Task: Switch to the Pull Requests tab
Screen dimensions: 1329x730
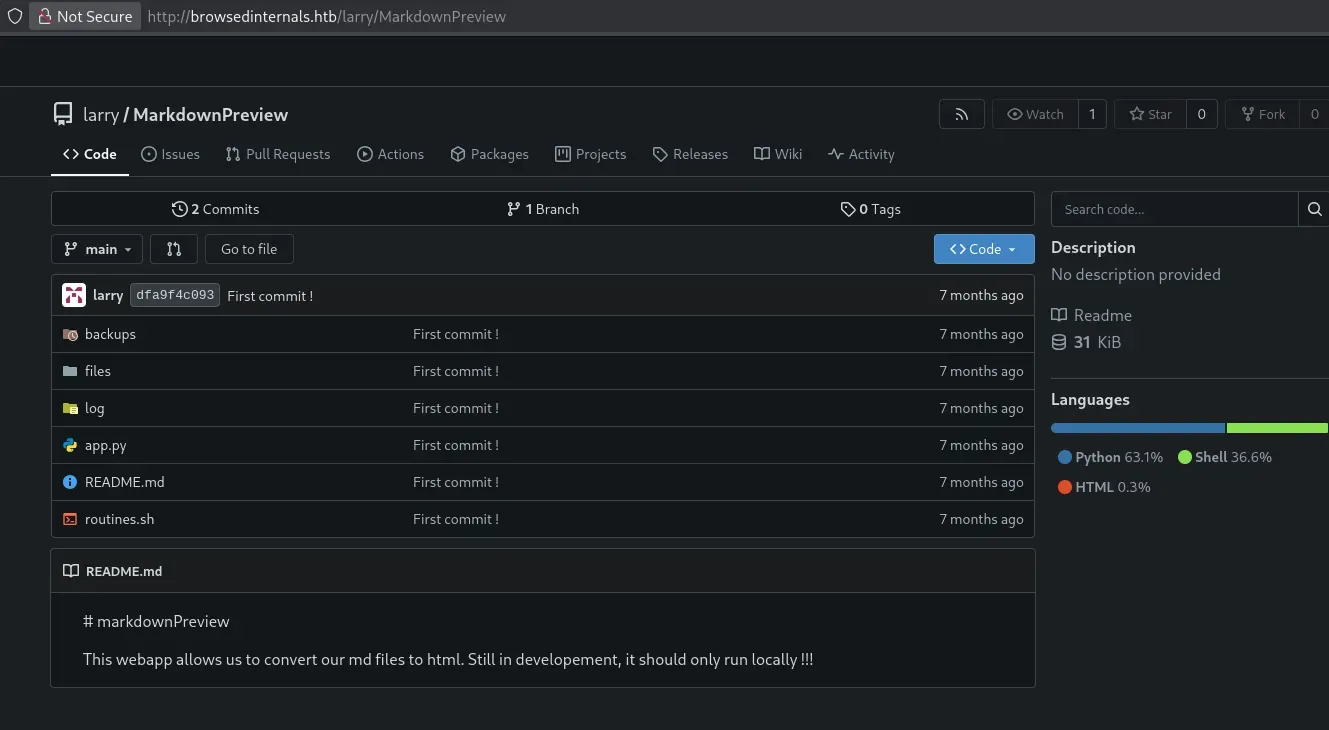Action: coord(278,154)
